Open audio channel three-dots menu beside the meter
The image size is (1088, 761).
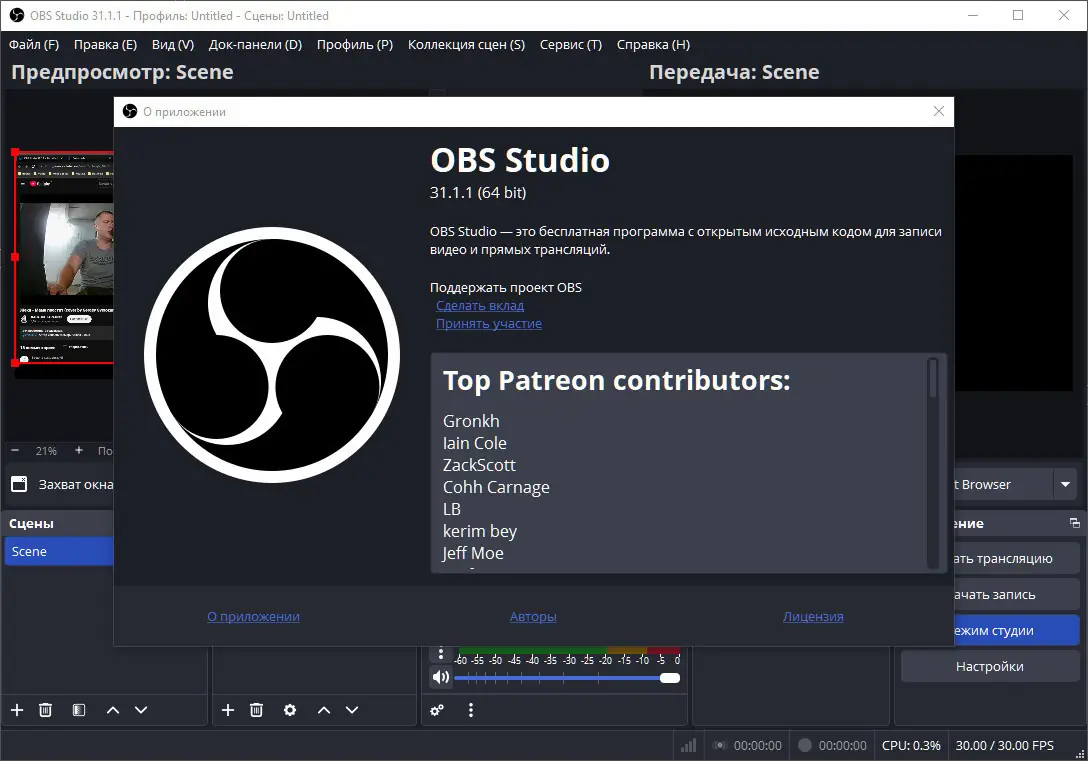(441, 653)
